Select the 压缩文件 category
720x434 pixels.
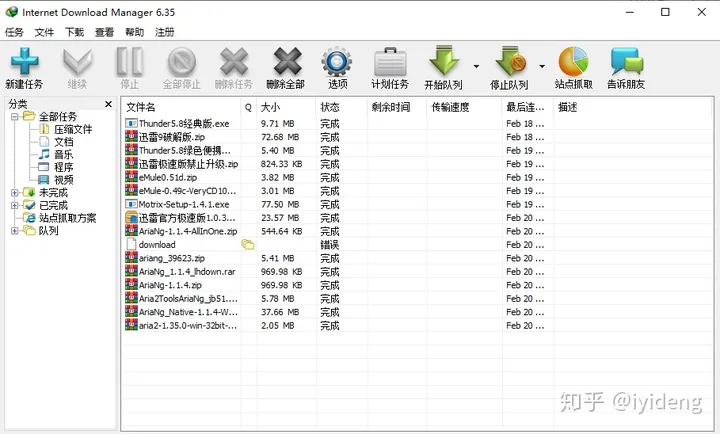tap(73, 130)
